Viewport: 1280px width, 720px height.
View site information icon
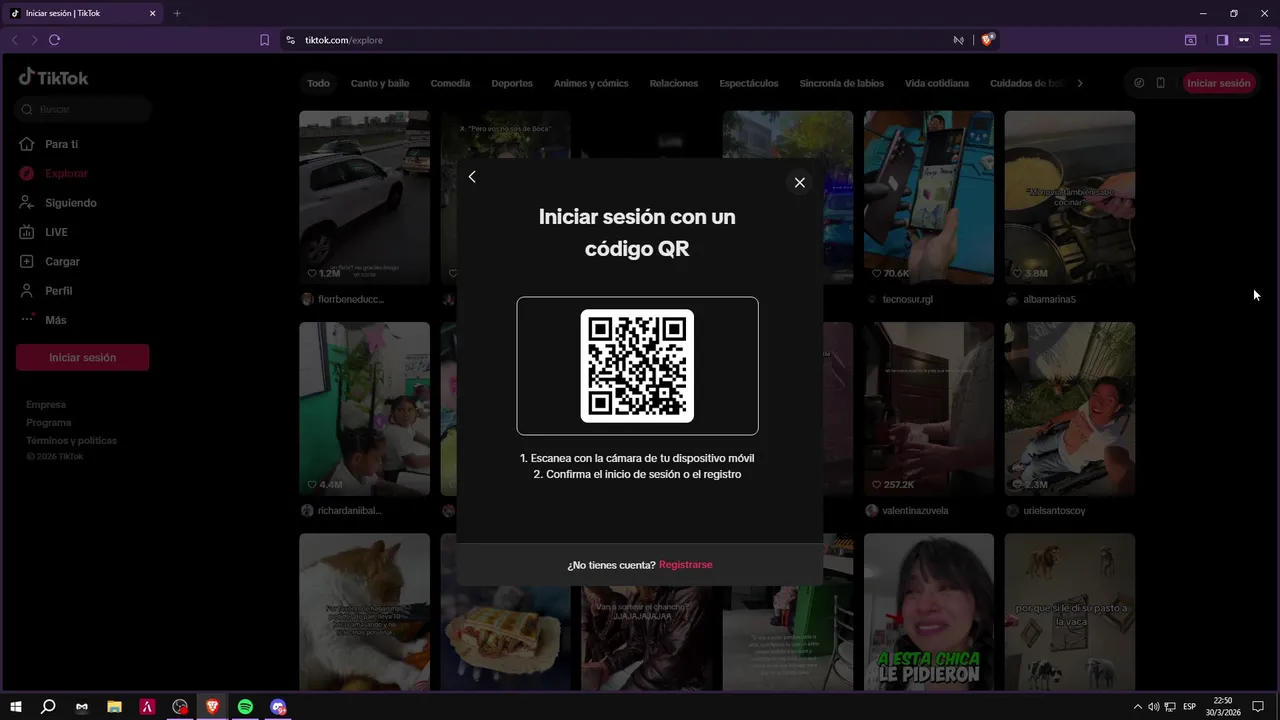point(290,40)
